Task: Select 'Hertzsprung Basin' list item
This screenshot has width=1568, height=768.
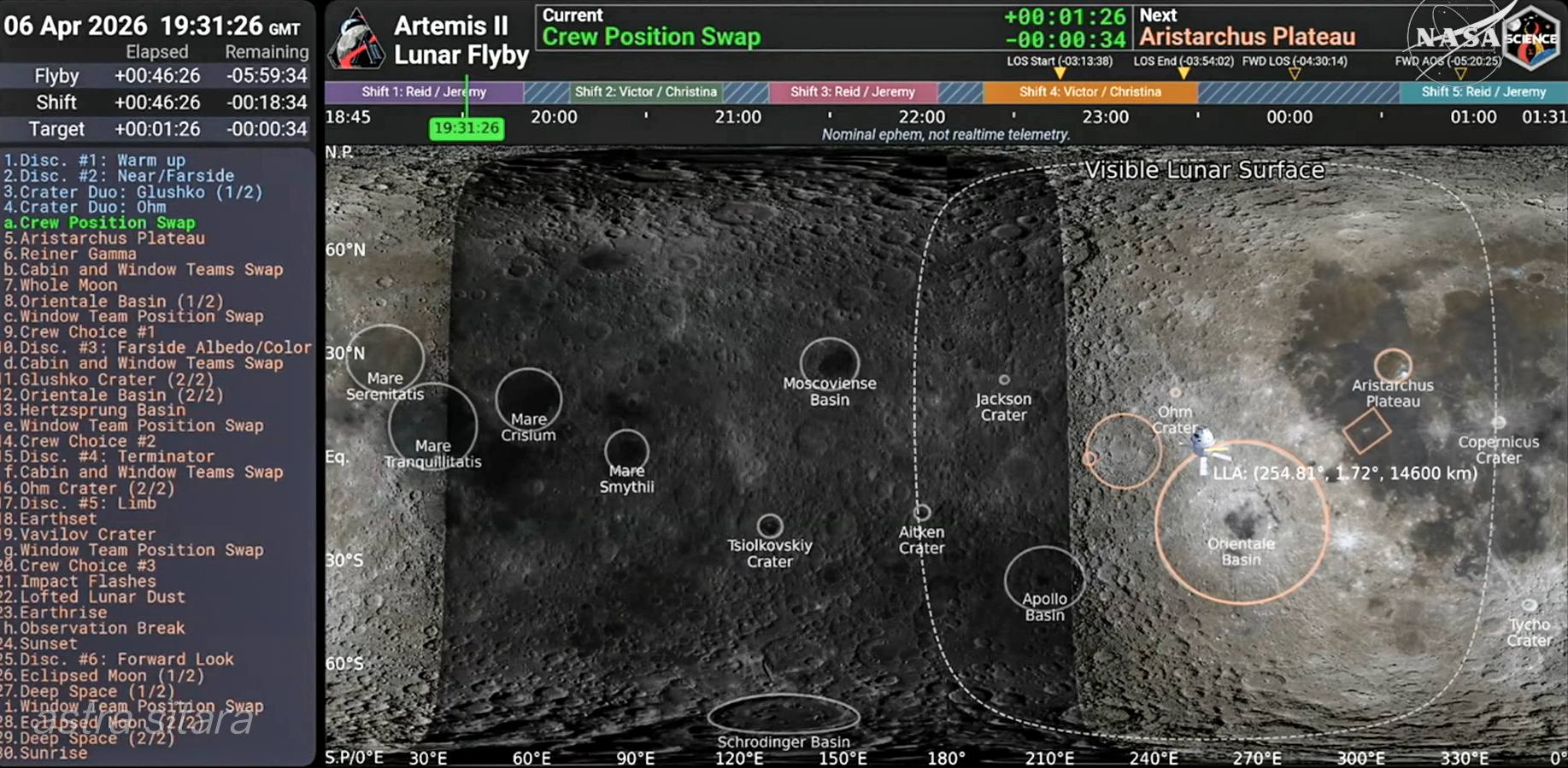Action: click(93, 410)
